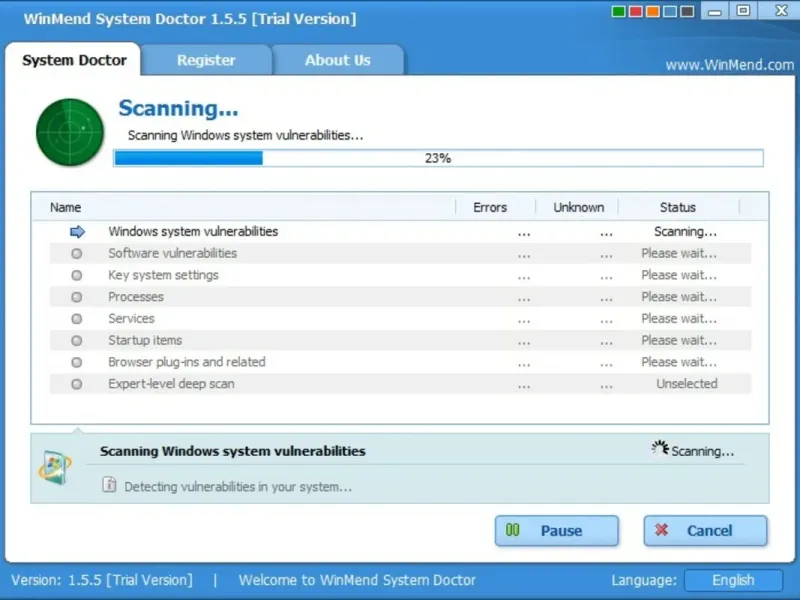Image resolution: width=800 pixels, height=600 pixels.
Task: Click the Version 1.5.5 Trial Version status text
Action: 102,580
